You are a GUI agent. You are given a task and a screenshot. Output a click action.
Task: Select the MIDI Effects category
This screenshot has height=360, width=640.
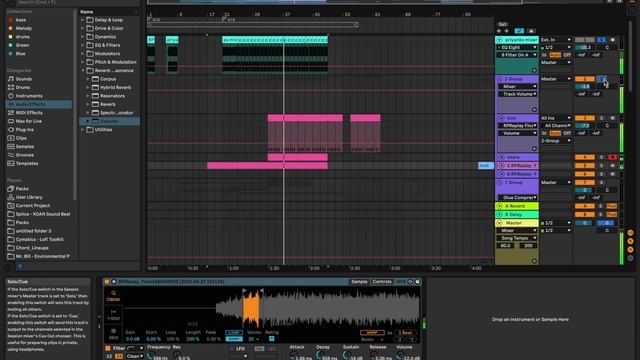coord(29,113)
